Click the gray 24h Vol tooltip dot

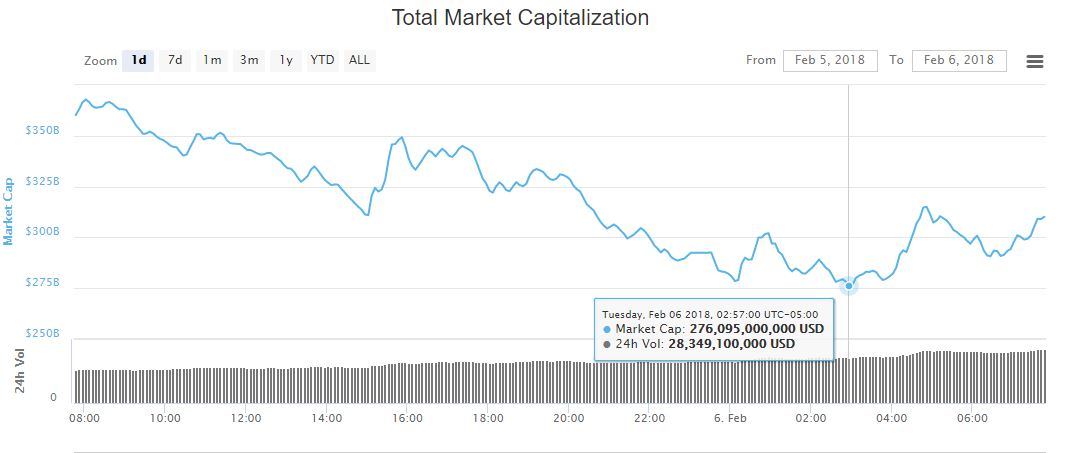[x=607, y=344]
